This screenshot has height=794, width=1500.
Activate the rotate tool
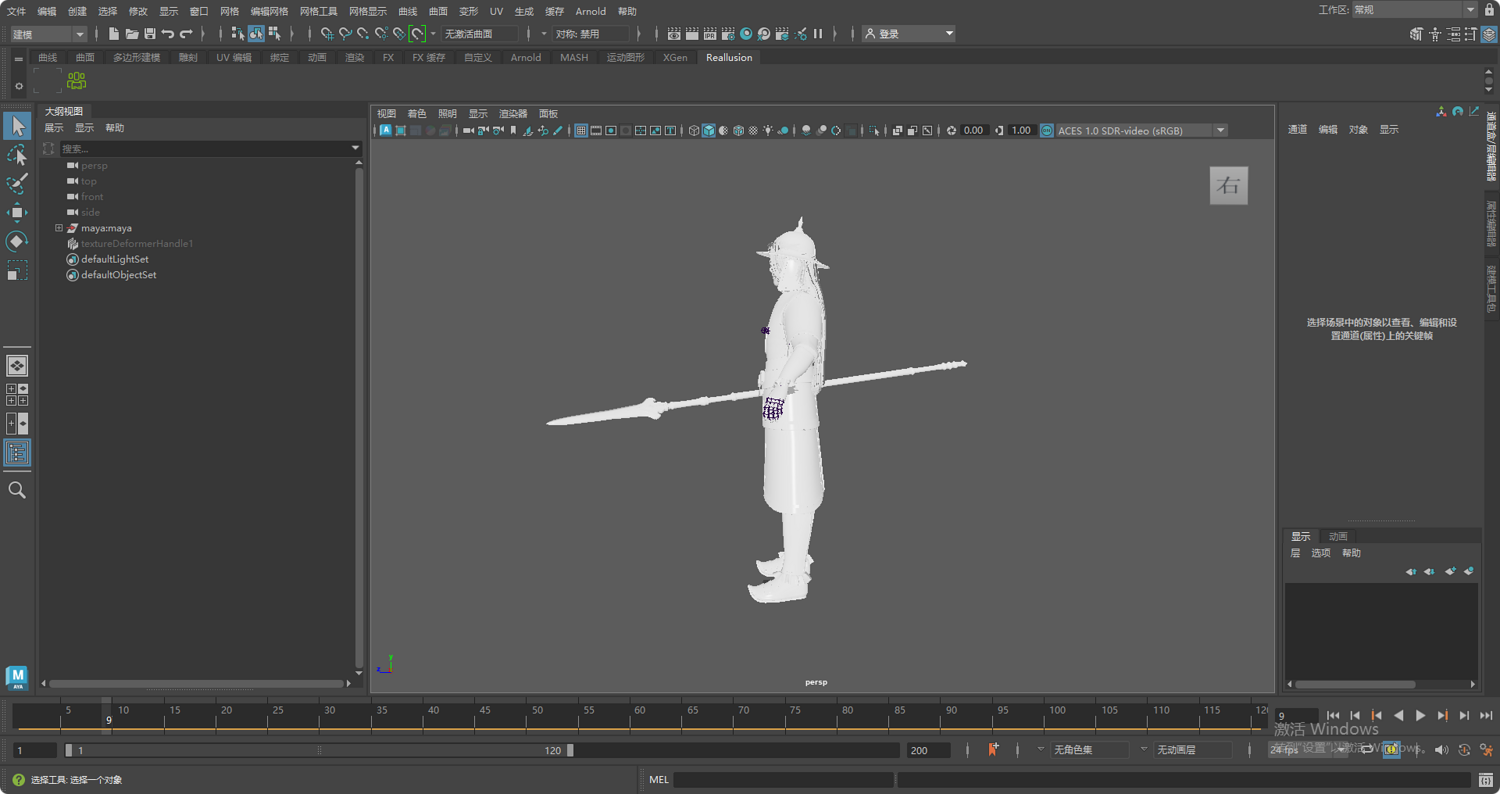click(15, 240)
